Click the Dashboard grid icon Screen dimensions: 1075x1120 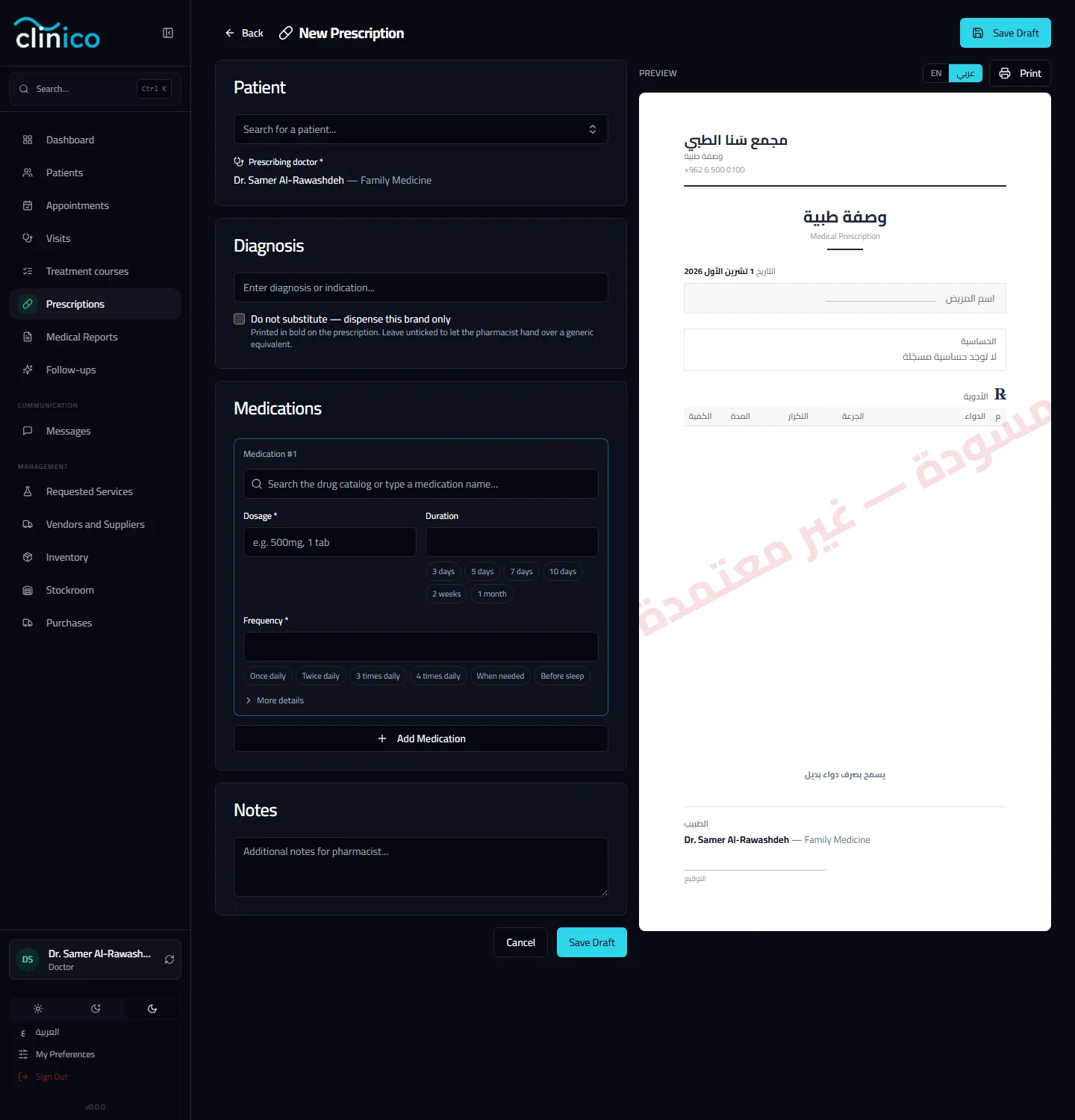tap(28, 140)
